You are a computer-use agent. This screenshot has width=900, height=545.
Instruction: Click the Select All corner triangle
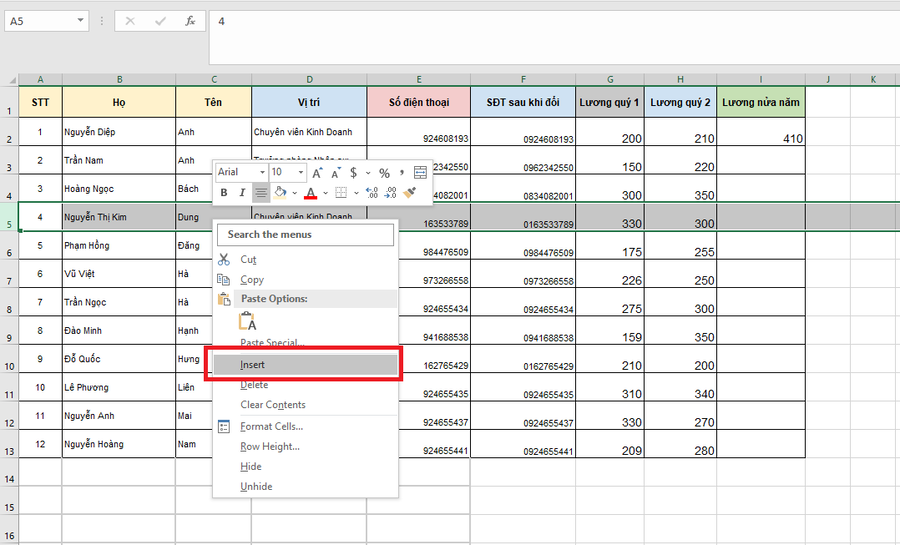tap(10, 80)
